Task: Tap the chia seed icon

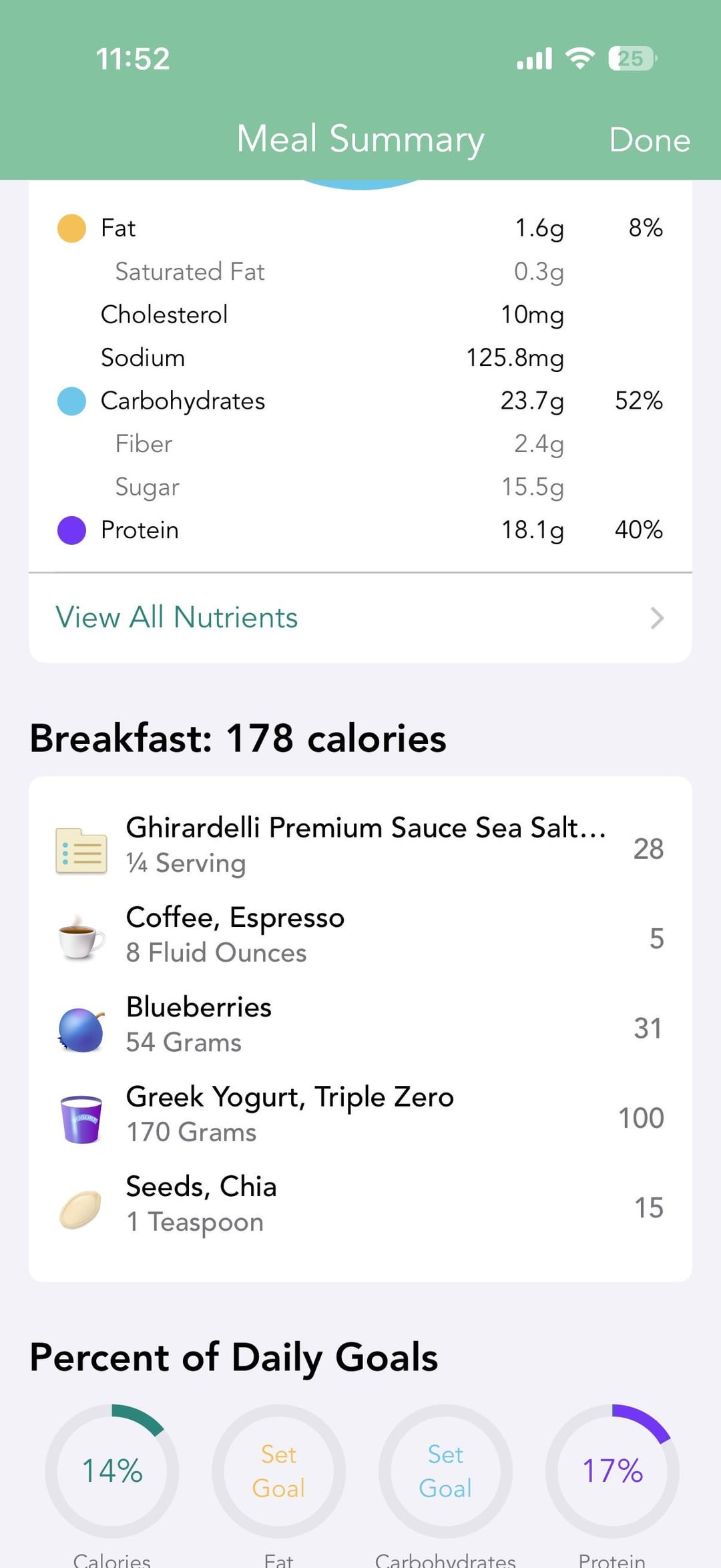Action: (81, 1209)
